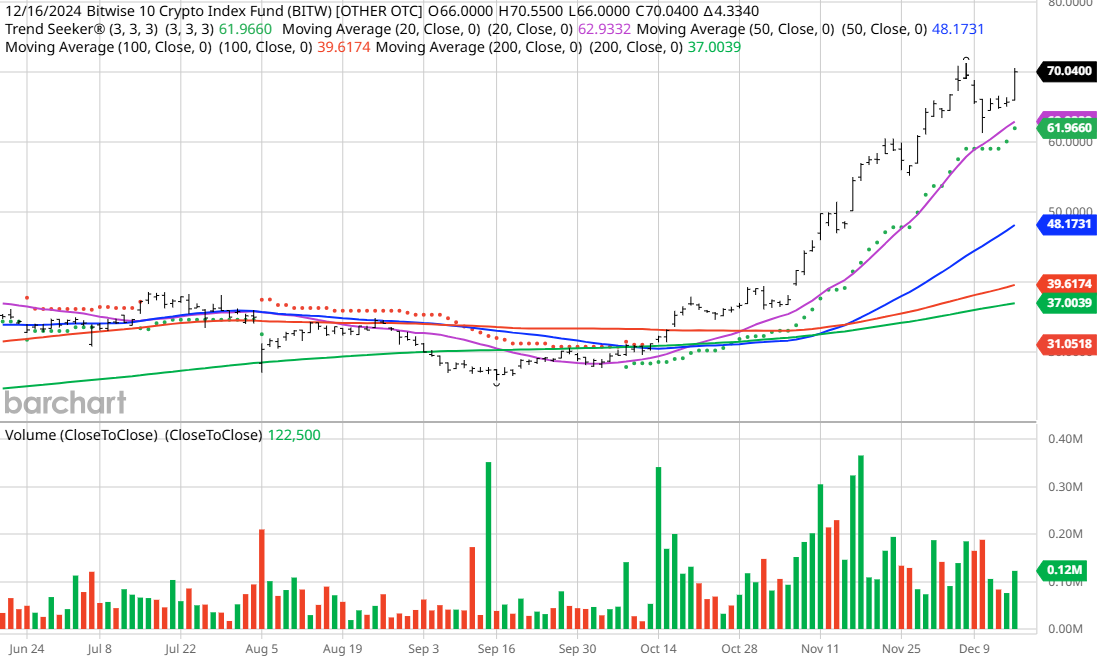This screenshot has height=661, width=1097.
Task: Click the tall red volume bar above Aug 5
Action: click(x=262, y=579)
